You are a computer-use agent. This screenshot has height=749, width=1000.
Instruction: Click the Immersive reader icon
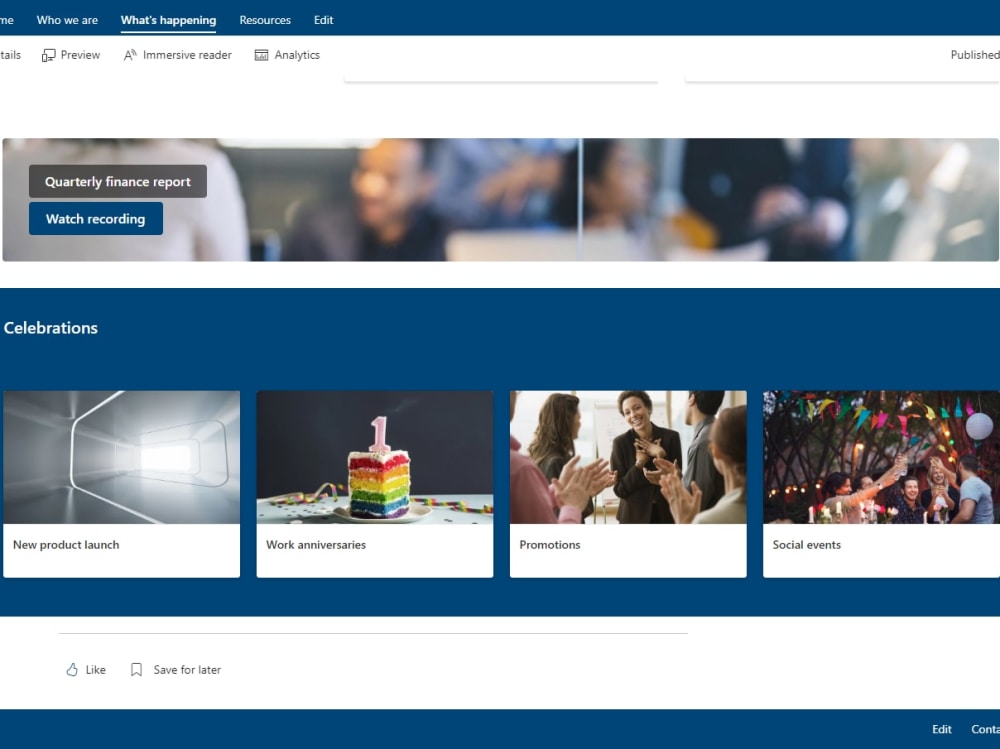point(130,55)
